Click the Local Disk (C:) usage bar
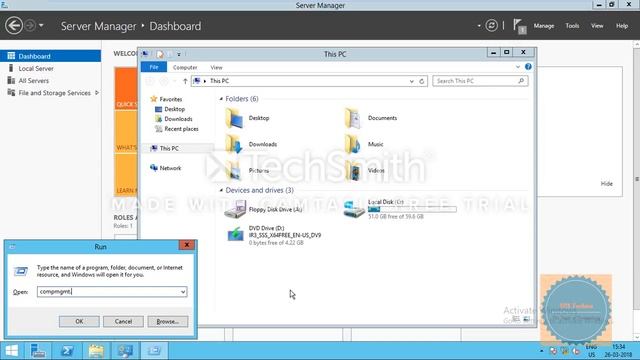The image size is (640, 360). [x=412, y=209]
